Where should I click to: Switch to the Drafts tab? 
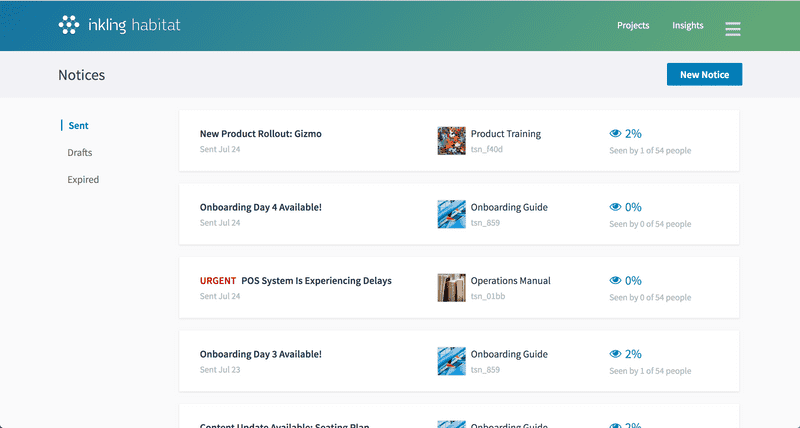click(x=80, y=153)
